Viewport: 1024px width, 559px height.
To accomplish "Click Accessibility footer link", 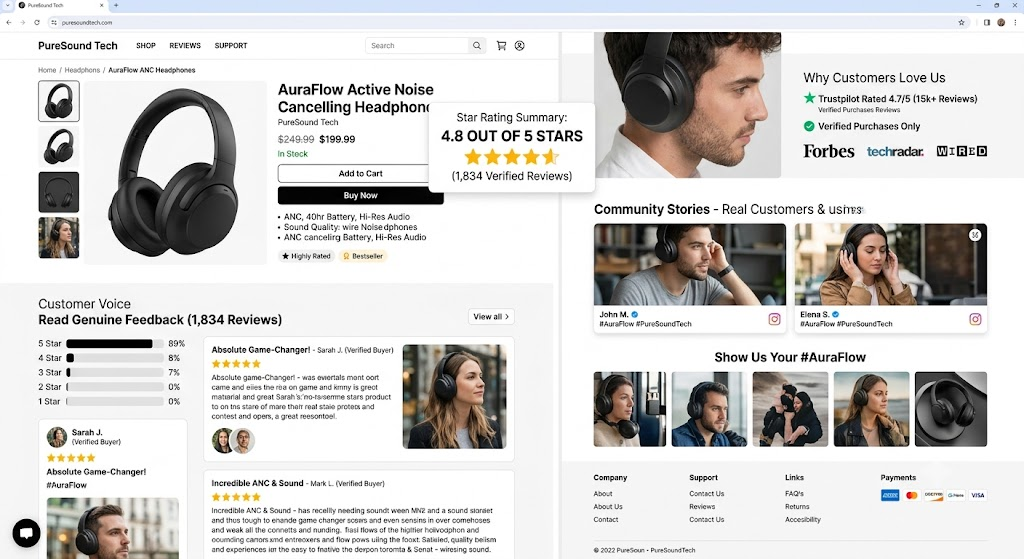I will click(803, 520).
